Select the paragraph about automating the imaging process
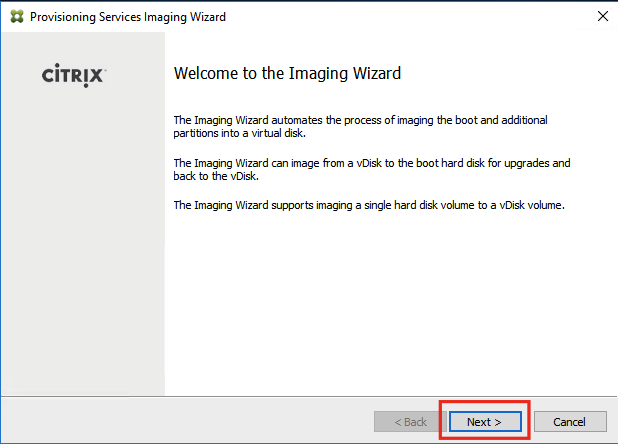 coord(360,126)
